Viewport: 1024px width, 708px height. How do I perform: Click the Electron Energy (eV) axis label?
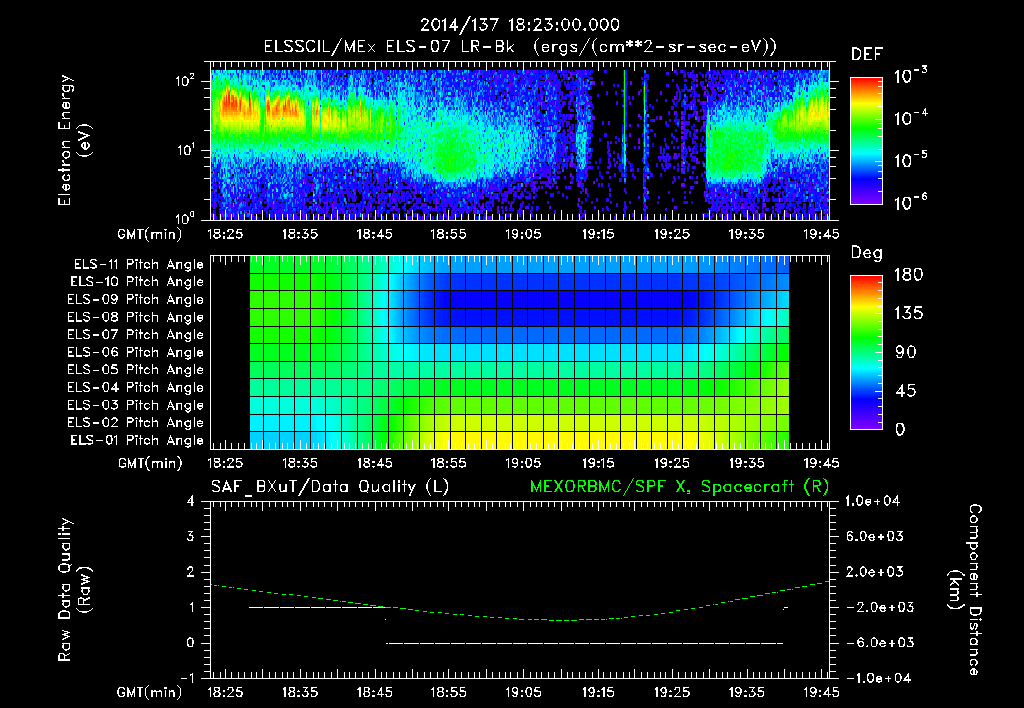pyautogui.click(x=74, y=140)
